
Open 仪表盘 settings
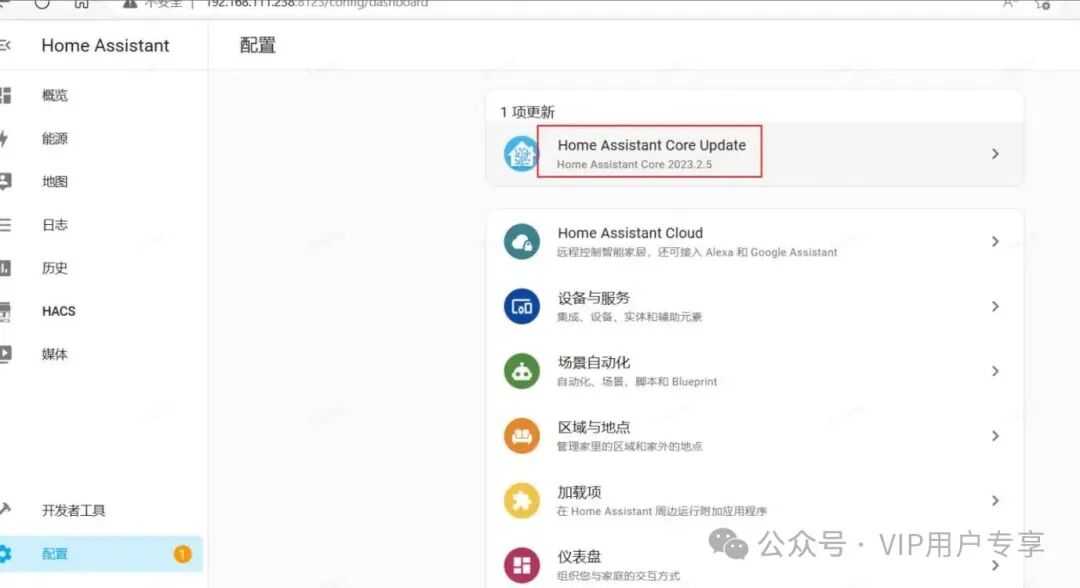click(754, 563)
